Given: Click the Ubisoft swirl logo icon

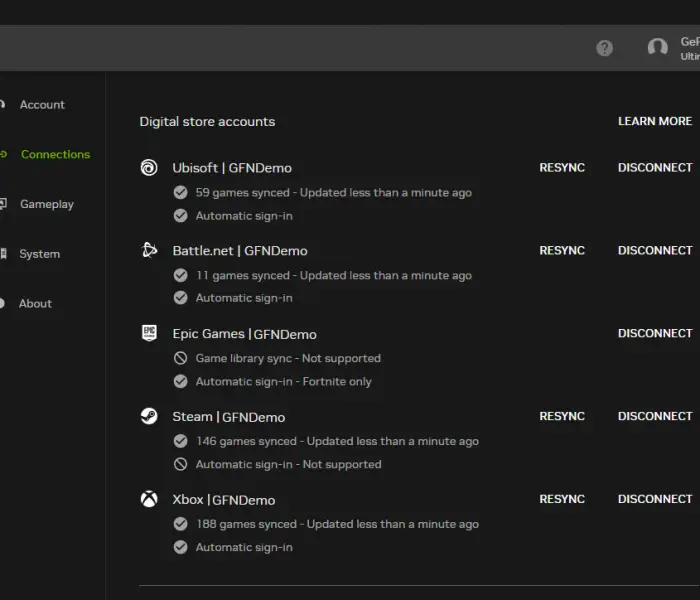Looking at the screenshot, I should (149, 168).
